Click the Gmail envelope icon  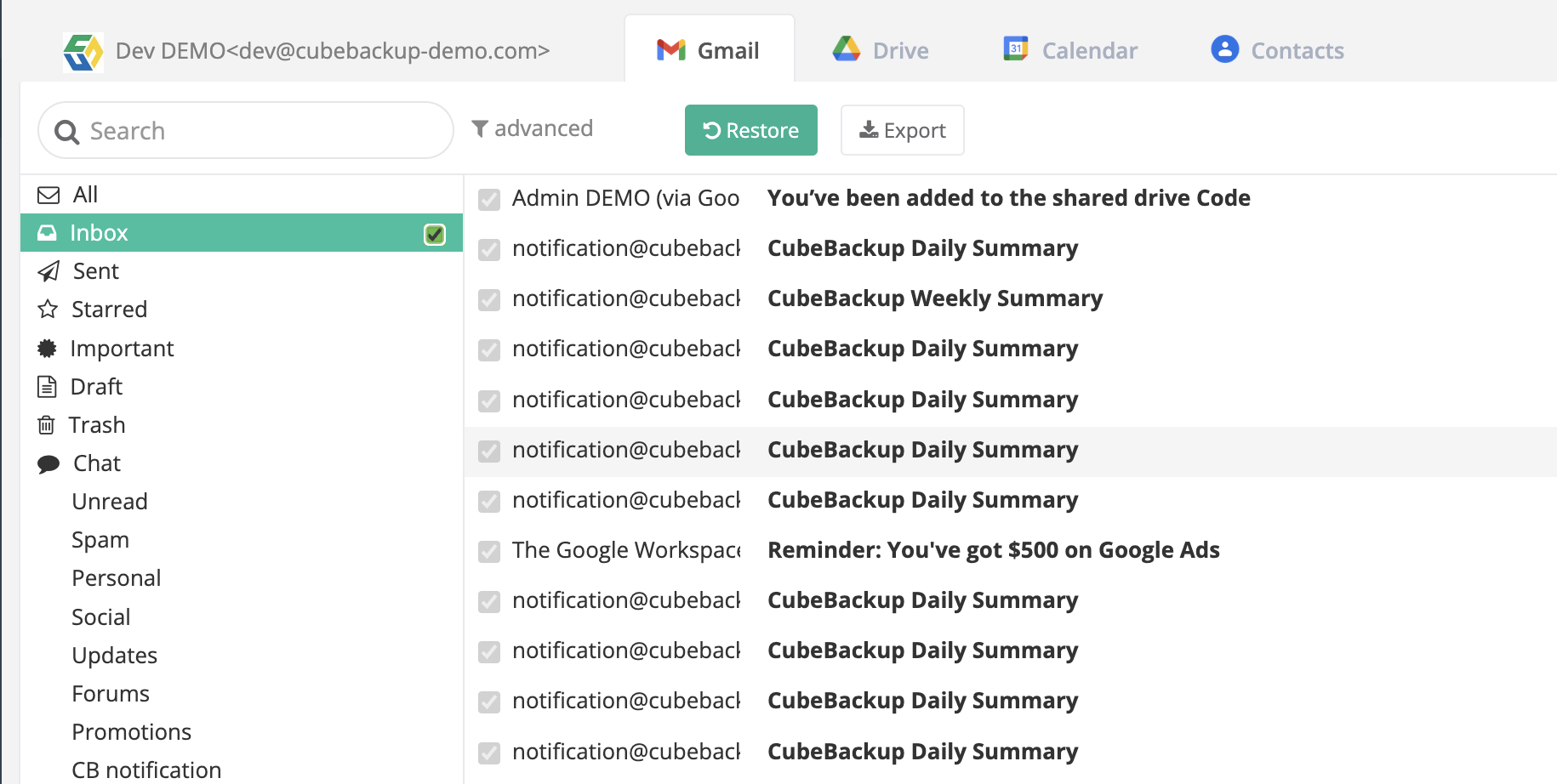[671, 50]
